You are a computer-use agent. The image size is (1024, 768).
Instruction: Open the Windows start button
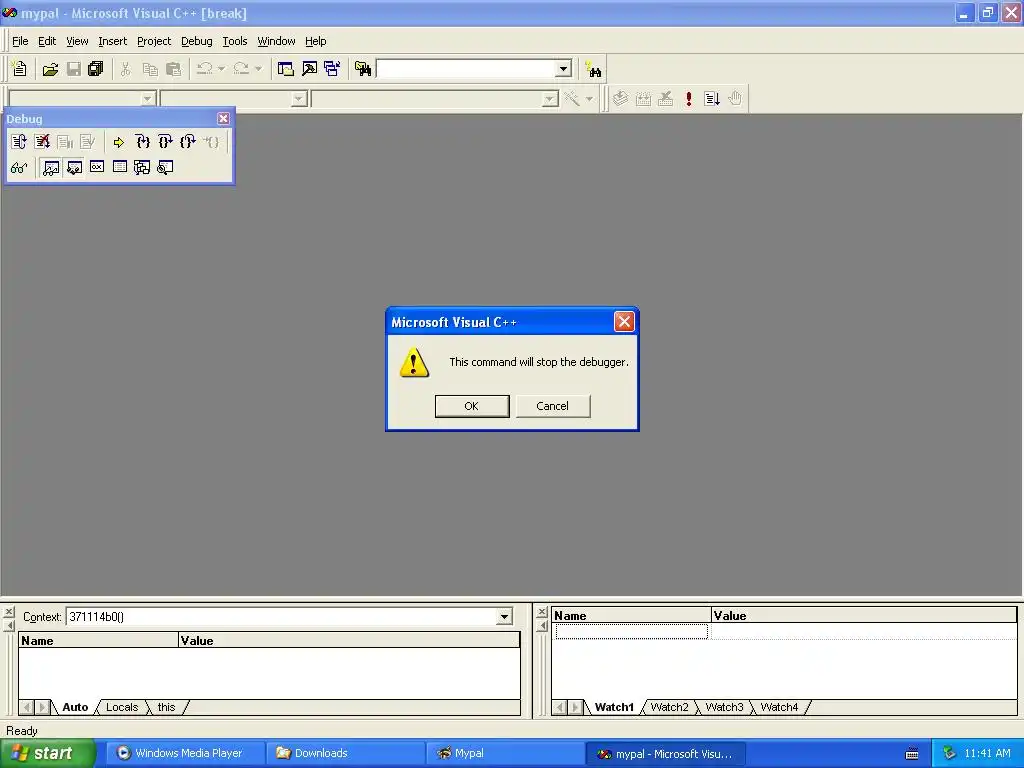tap(47, 753)
